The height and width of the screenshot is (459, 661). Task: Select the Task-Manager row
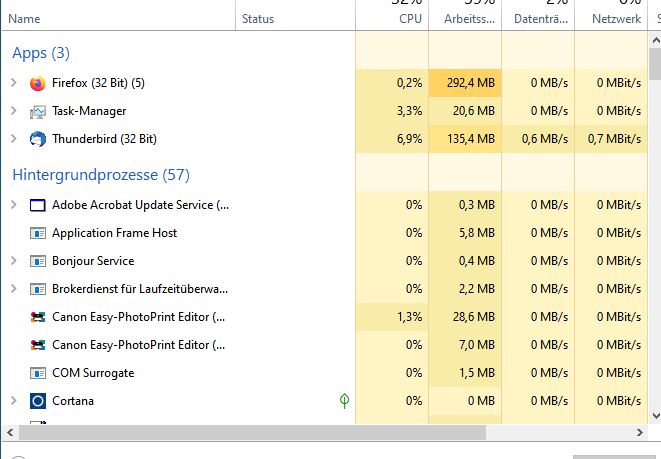[x=325, y=111]
